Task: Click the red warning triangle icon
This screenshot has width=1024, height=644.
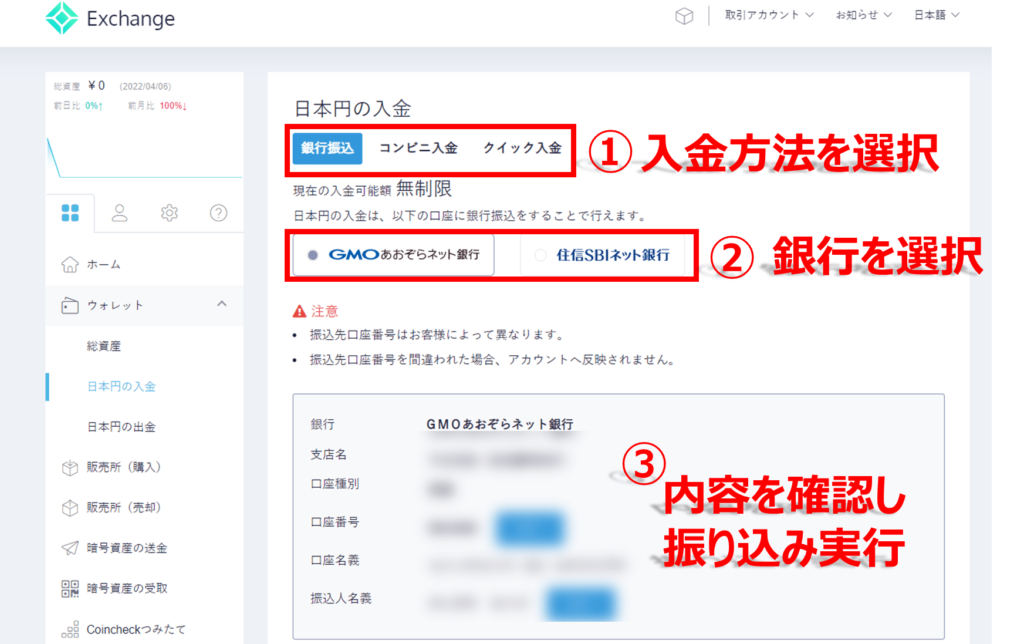Action: tap(299, 312)
